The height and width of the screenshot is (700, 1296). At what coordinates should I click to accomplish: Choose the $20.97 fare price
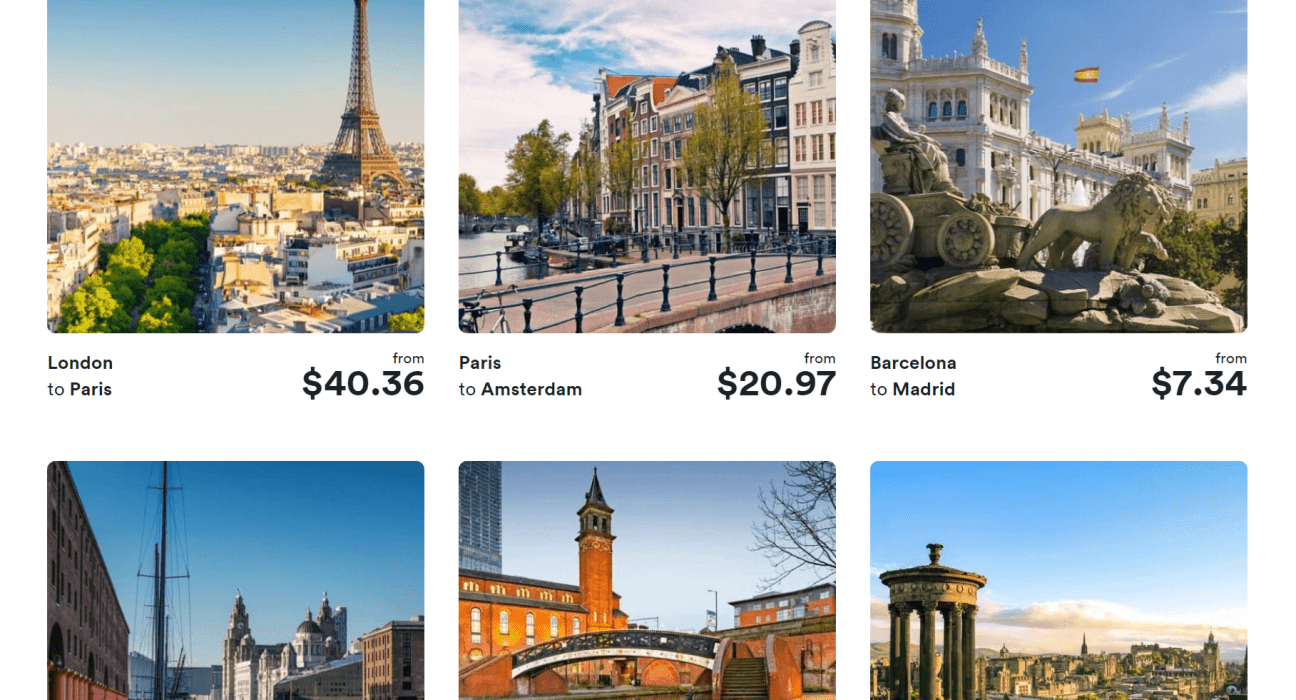776,383
